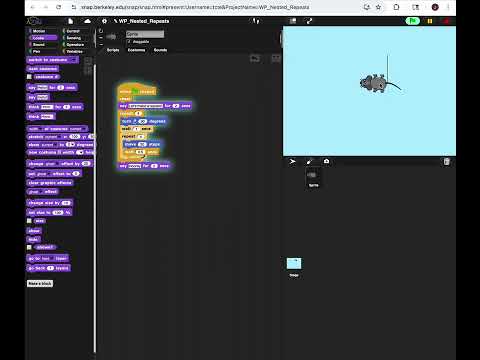
Task: Click the trash can icon
Action: (x=447, y=162)
